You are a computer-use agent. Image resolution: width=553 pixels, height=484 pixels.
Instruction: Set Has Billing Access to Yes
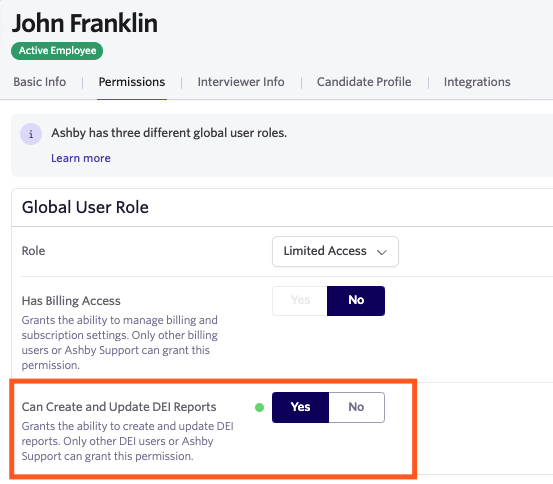click(300, 301)
